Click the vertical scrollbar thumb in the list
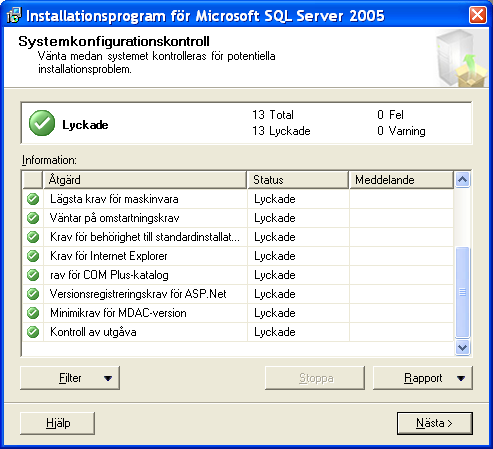 (462, 292)
